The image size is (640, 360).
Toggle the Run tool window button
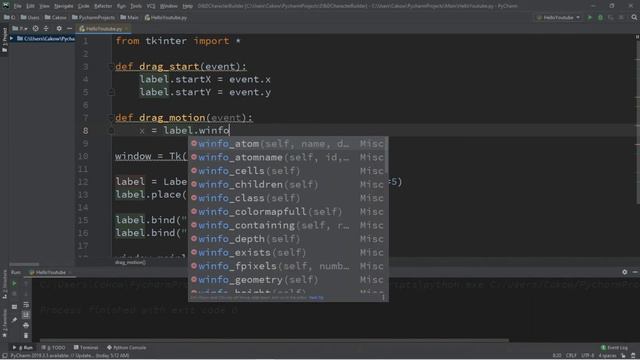23,348
